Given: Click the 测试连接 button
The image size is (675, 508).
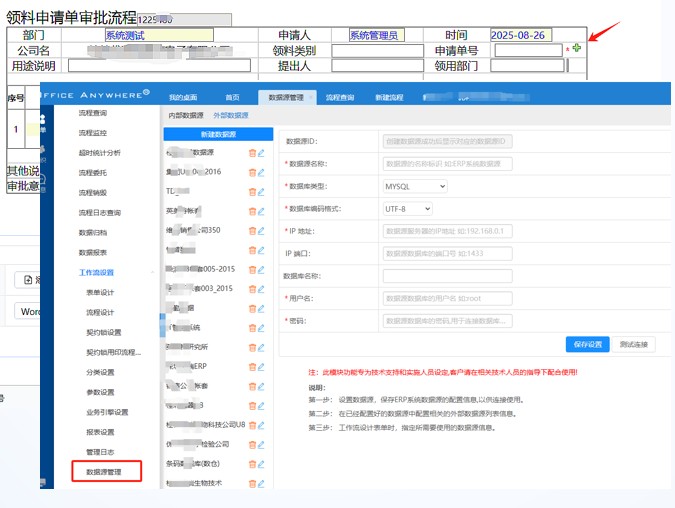Looking at the screenshot, I should click(x=634, y=344).
